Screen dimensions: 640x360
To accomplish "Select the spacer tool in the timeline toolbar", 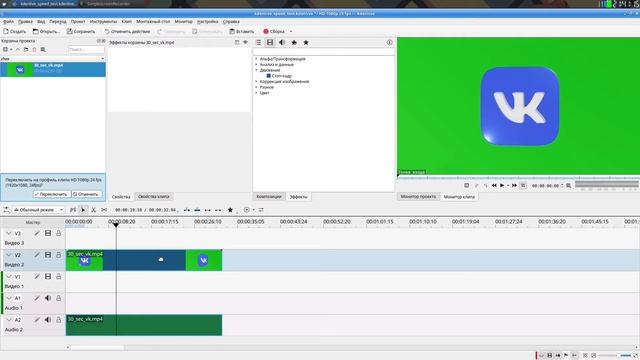I will pyautogui.click(x=104, y=210).
